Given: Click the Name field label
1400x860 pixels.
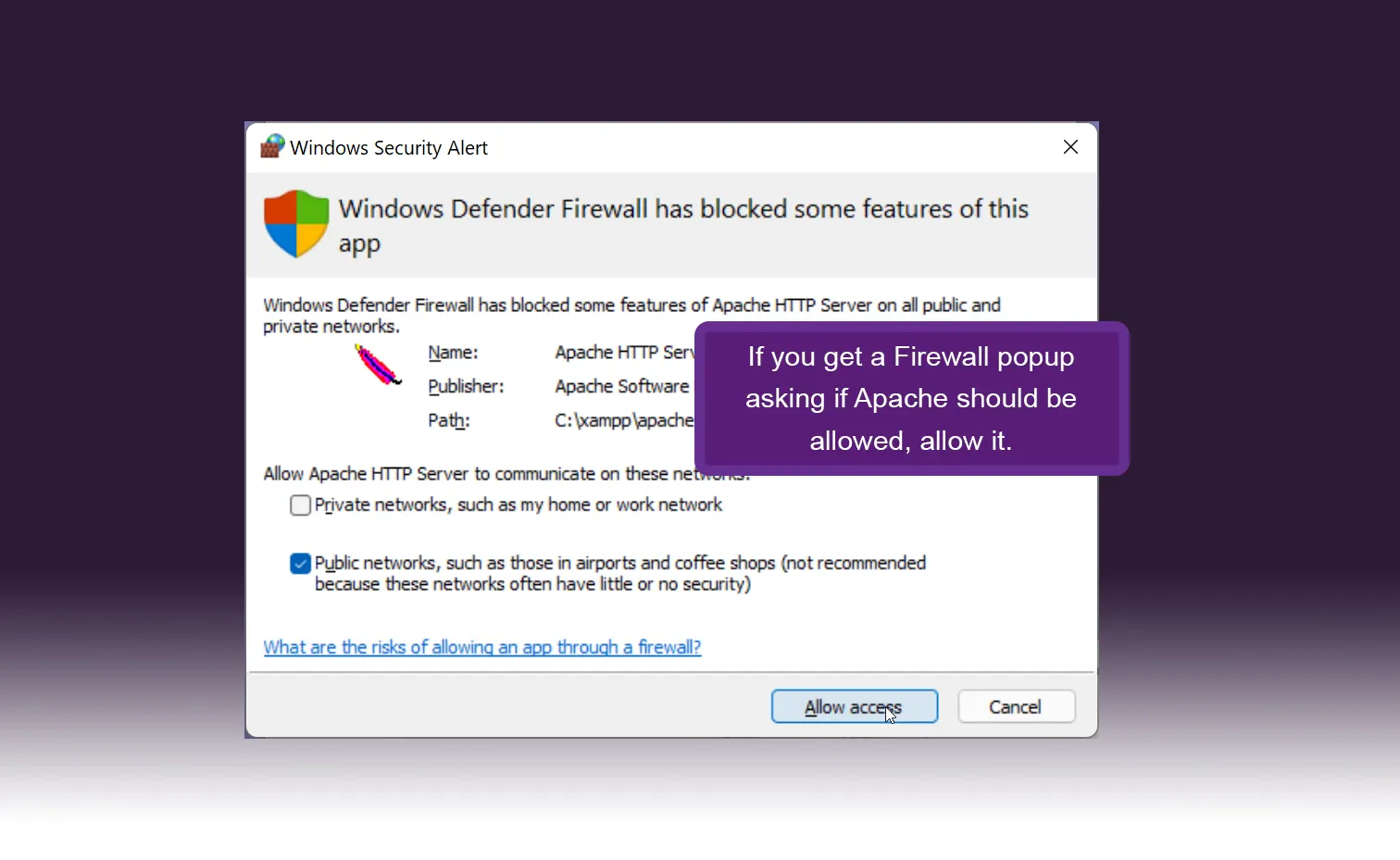Looking at the screenshot, I should tap(453, 353).
